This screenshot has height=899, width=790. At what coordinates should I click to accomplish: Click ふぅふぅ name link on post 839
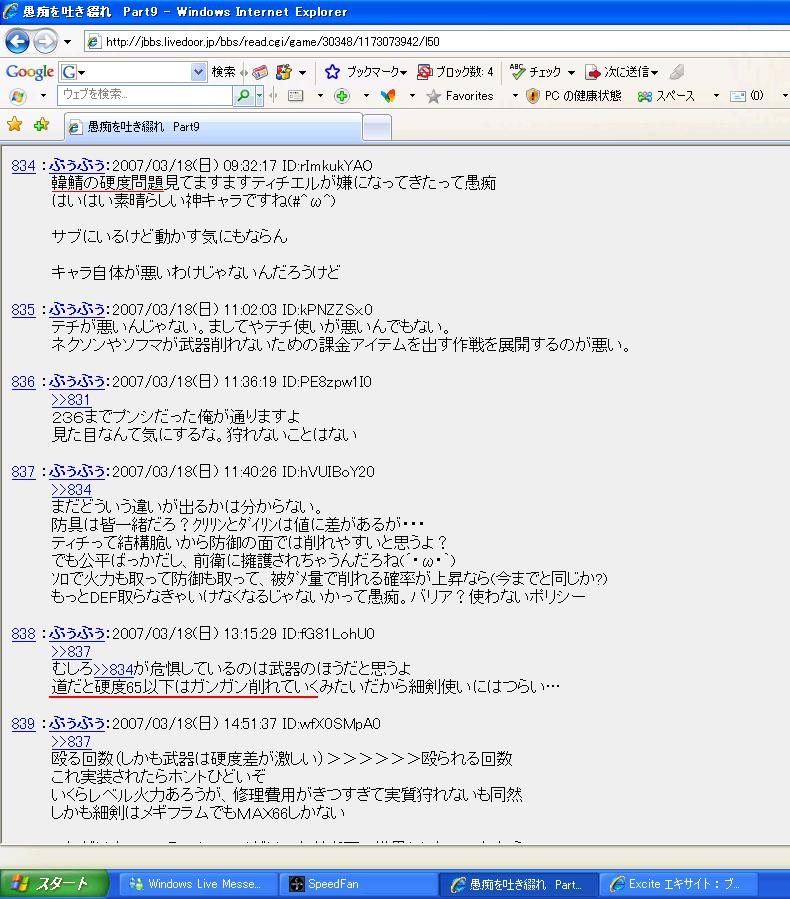click(77, 724)
